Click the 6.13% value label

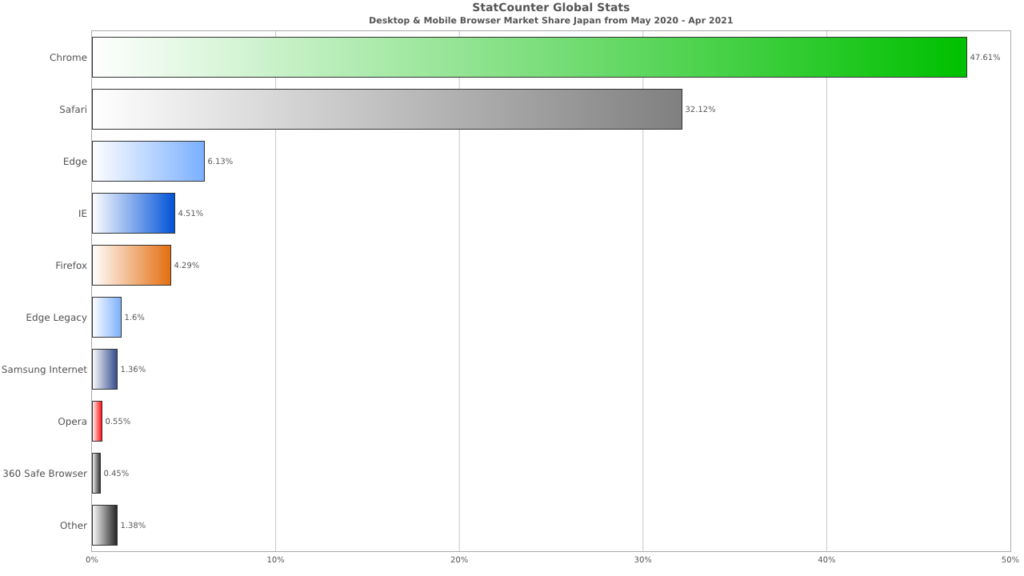click(220, 161)
